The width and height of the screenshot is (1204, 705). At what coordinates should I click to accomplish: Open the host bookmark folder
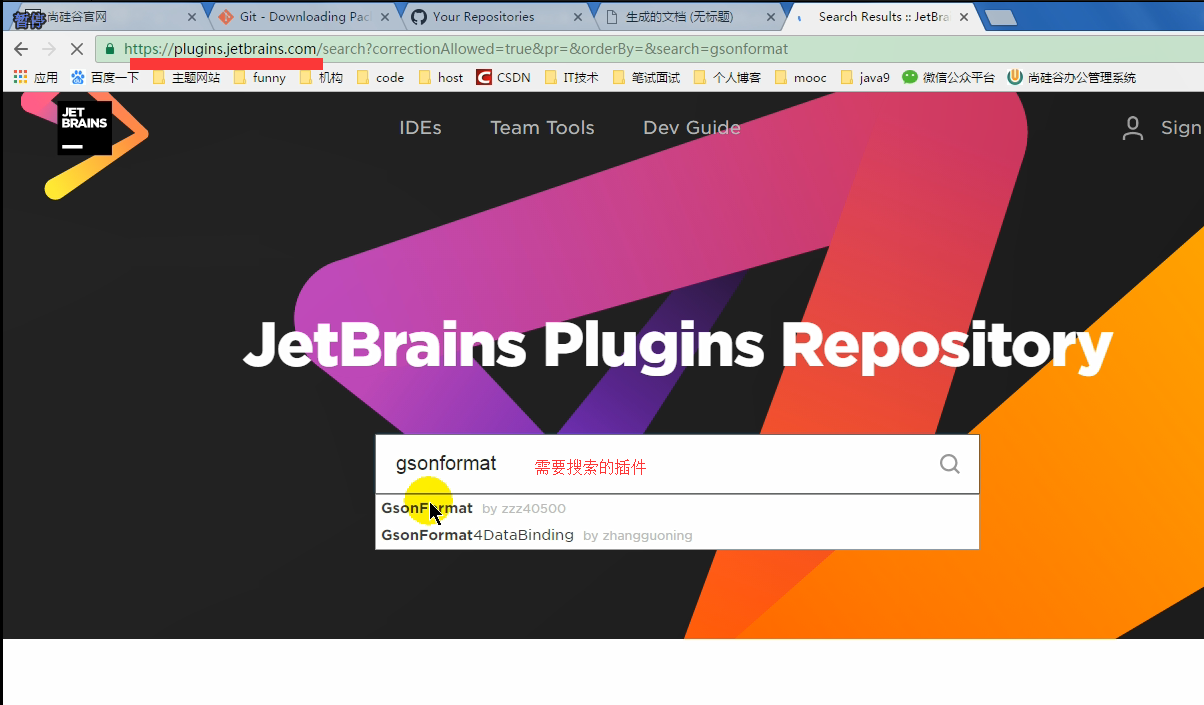[x=441, y=77]
